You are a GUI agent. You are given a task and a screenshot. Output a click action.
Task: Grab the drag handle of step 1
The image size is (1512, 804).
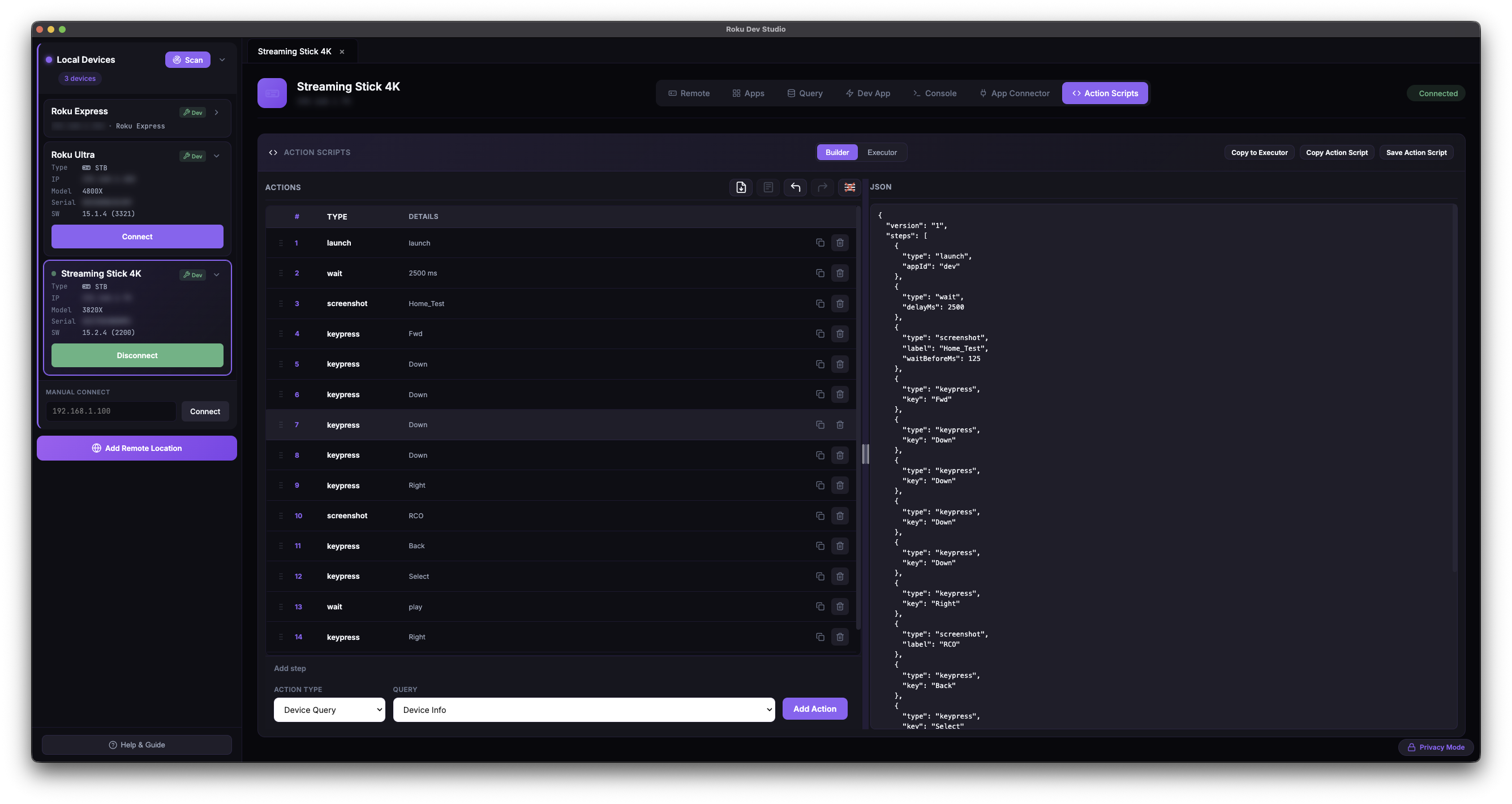coord(281,243)
